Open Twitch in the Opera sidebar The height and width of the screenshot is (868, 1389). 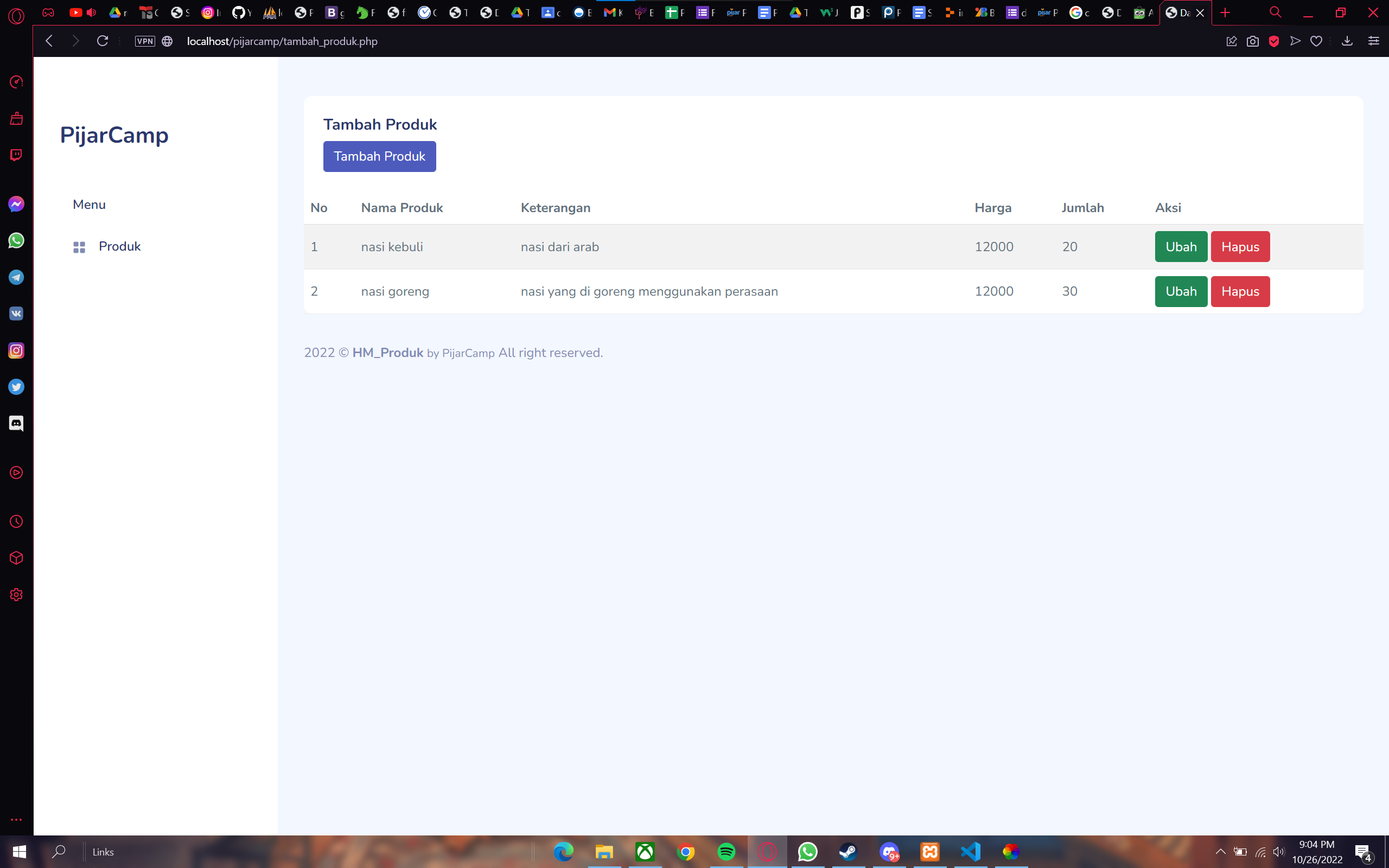tap(16, 156)
